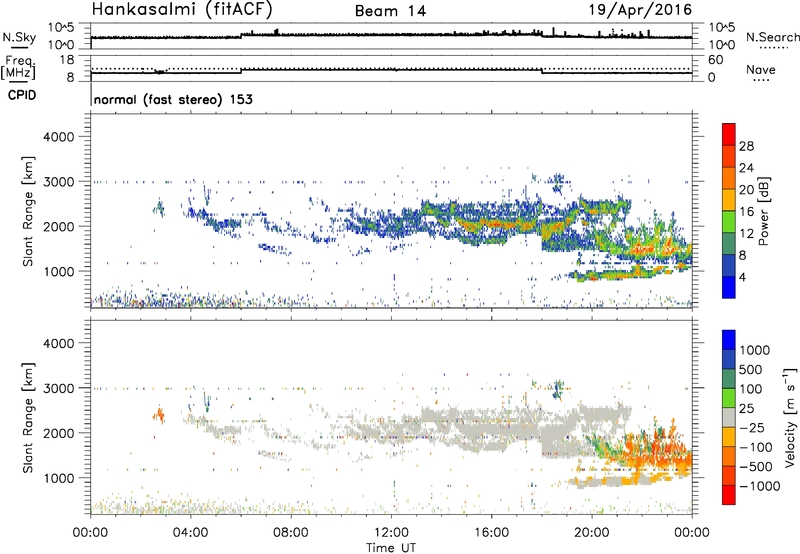Click the 'normal (fast stereo) 153' text

click(x=173, y=99)
